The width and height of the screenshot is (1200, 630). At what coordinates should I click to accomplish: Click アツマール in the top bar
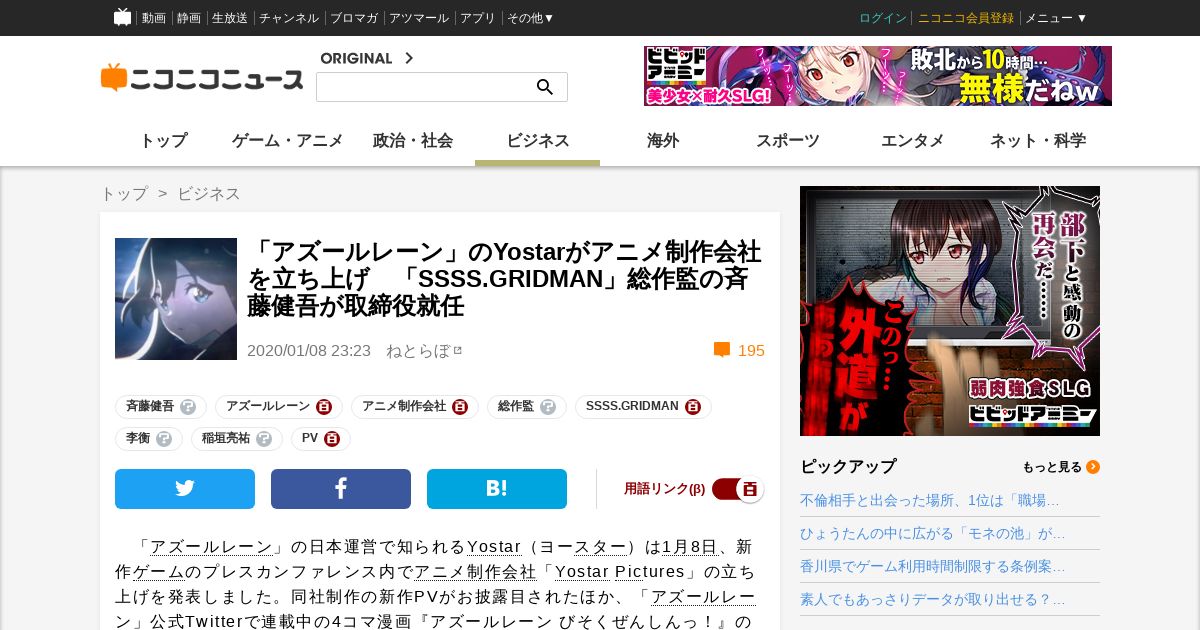pyautogui.click(x=419, y=18)
